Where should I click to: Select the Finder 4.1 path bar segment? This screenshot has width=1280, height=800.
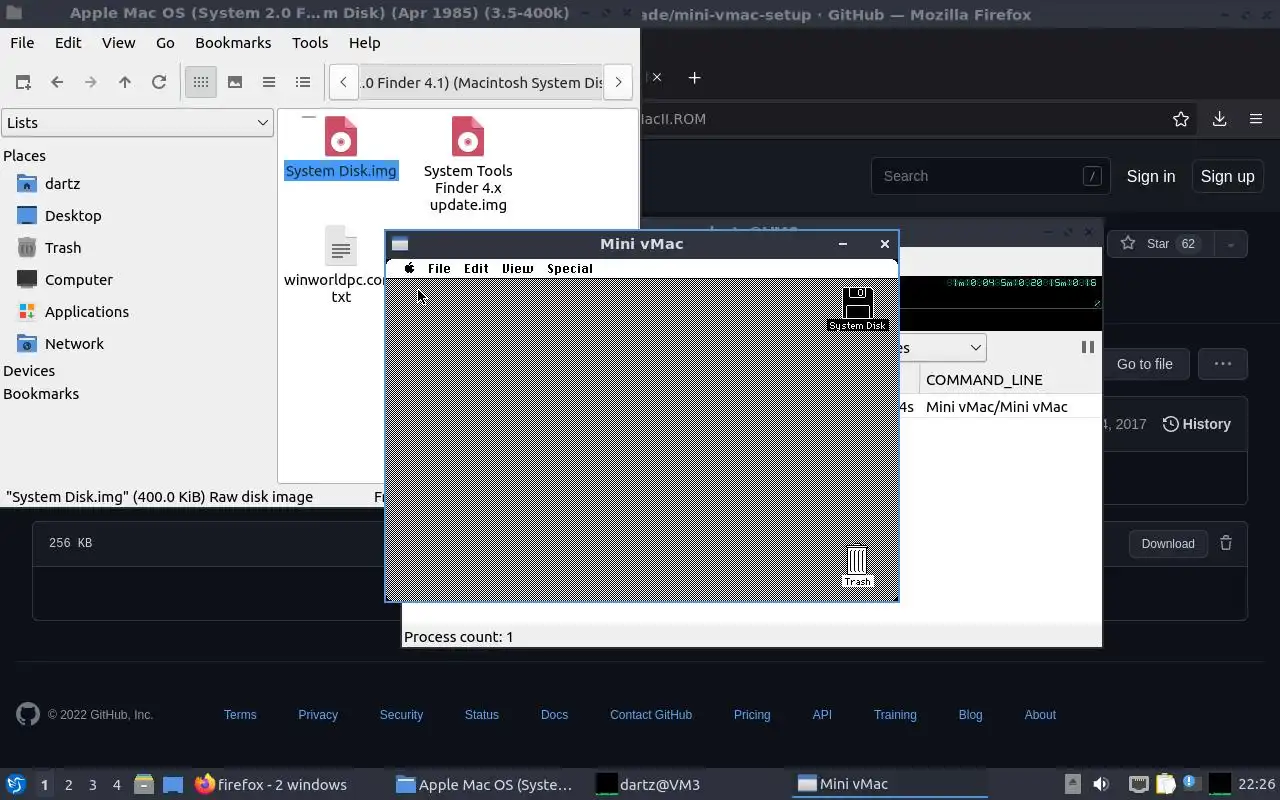point(481,82)
